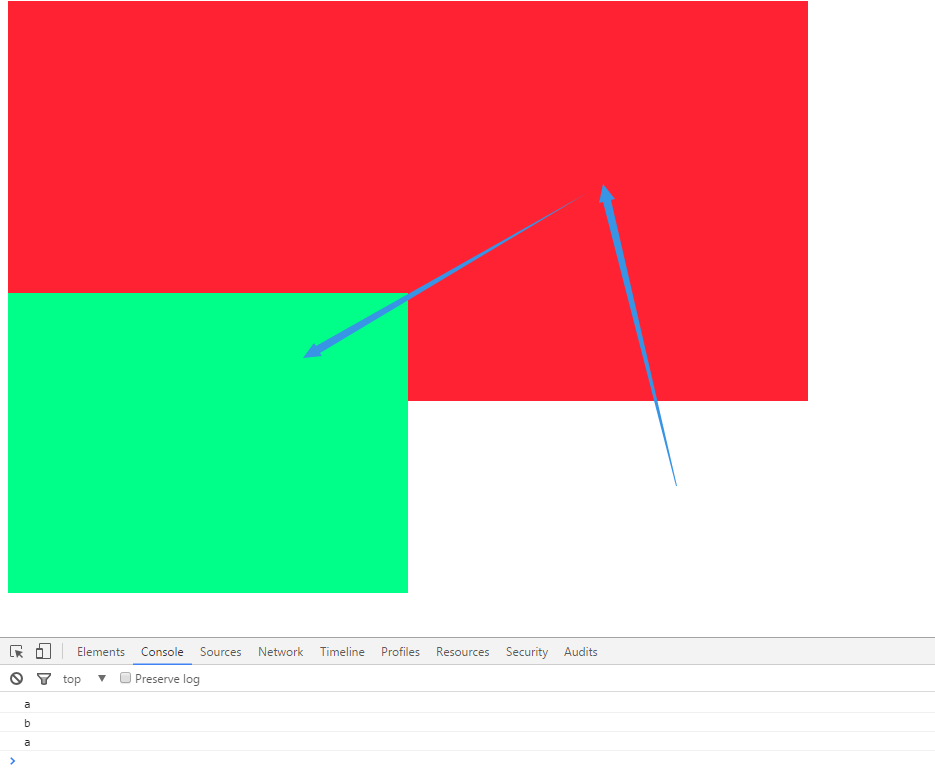Screen dimensions: 935x768
Task: Expand the execution context selector
Action: point(103,678)
